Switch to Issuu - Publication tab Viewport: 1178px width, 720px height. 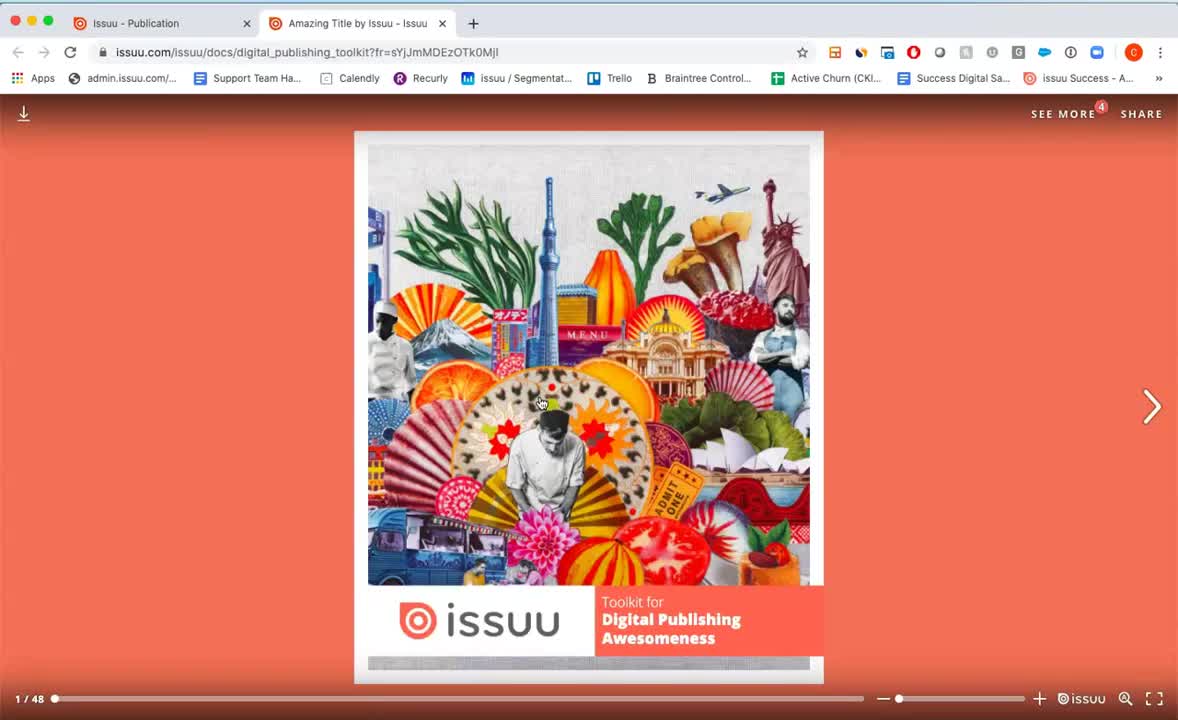162,23
